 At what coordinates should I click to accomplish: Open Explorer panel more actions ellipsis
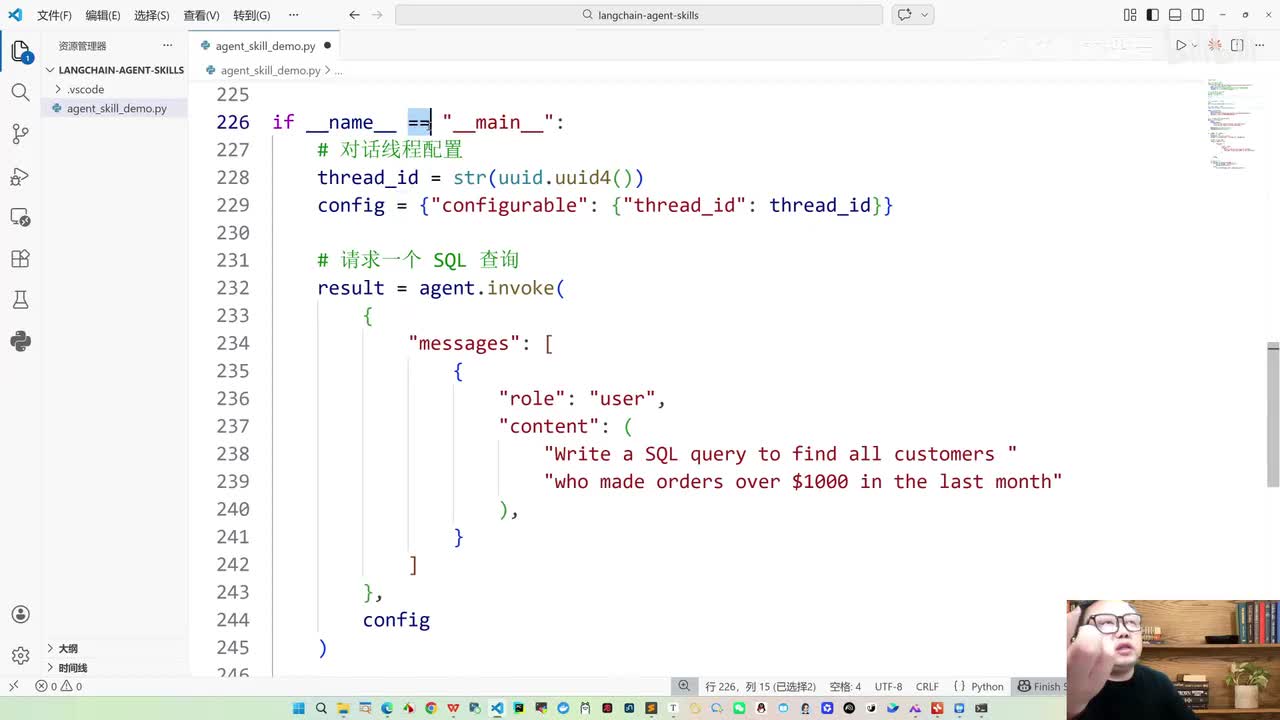[167, 46]
